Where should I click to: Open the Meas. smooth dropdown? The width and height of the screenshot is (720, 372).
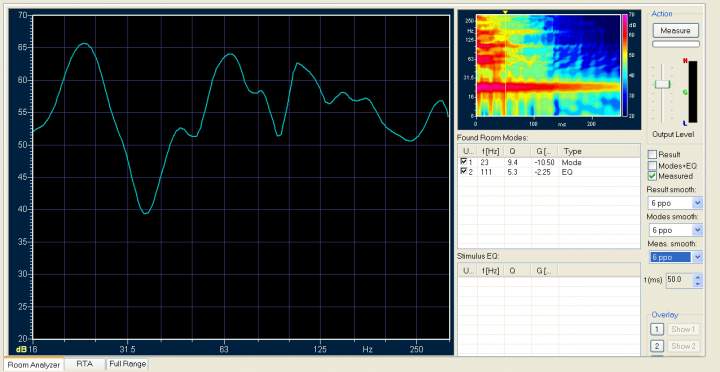coord(698,257)
